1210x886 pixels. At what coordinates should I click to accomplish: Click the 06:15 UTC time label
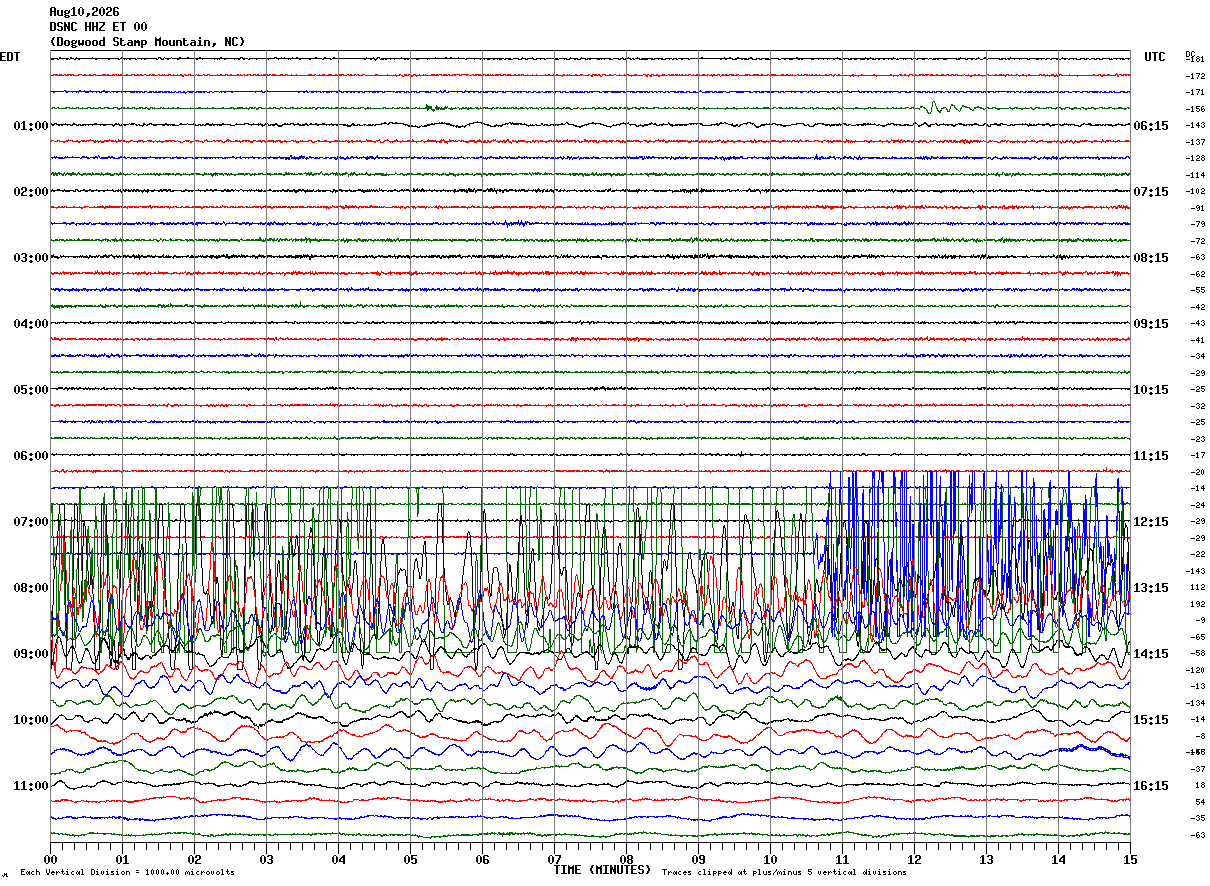pos(1151,126)
